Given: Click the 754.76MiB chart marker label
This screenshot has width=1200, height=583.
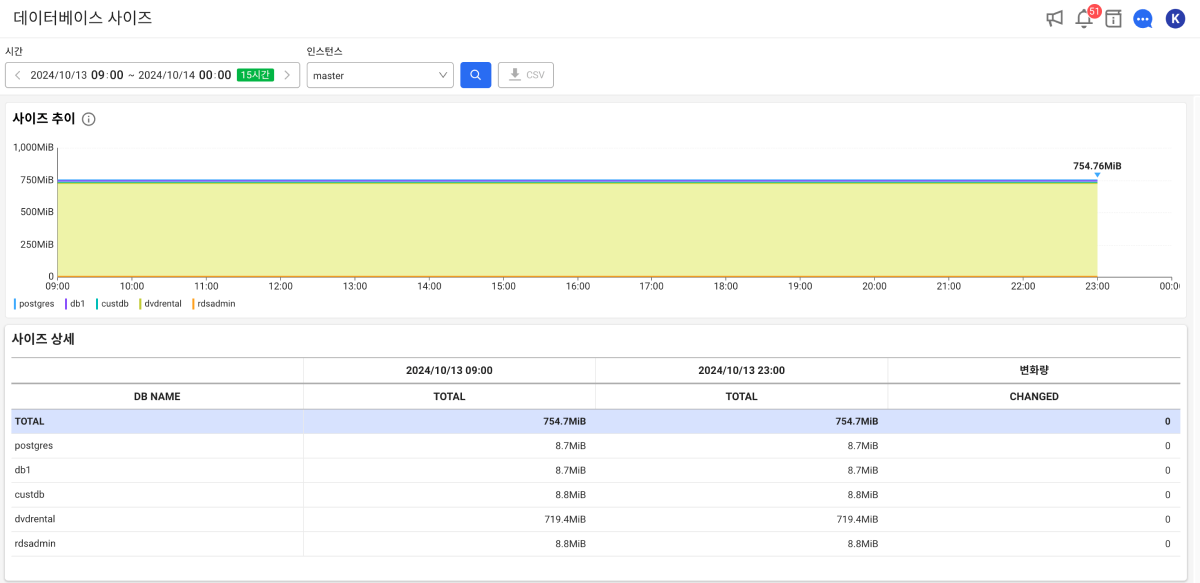Looking at the screenshot, I should tap(1097, 166).
